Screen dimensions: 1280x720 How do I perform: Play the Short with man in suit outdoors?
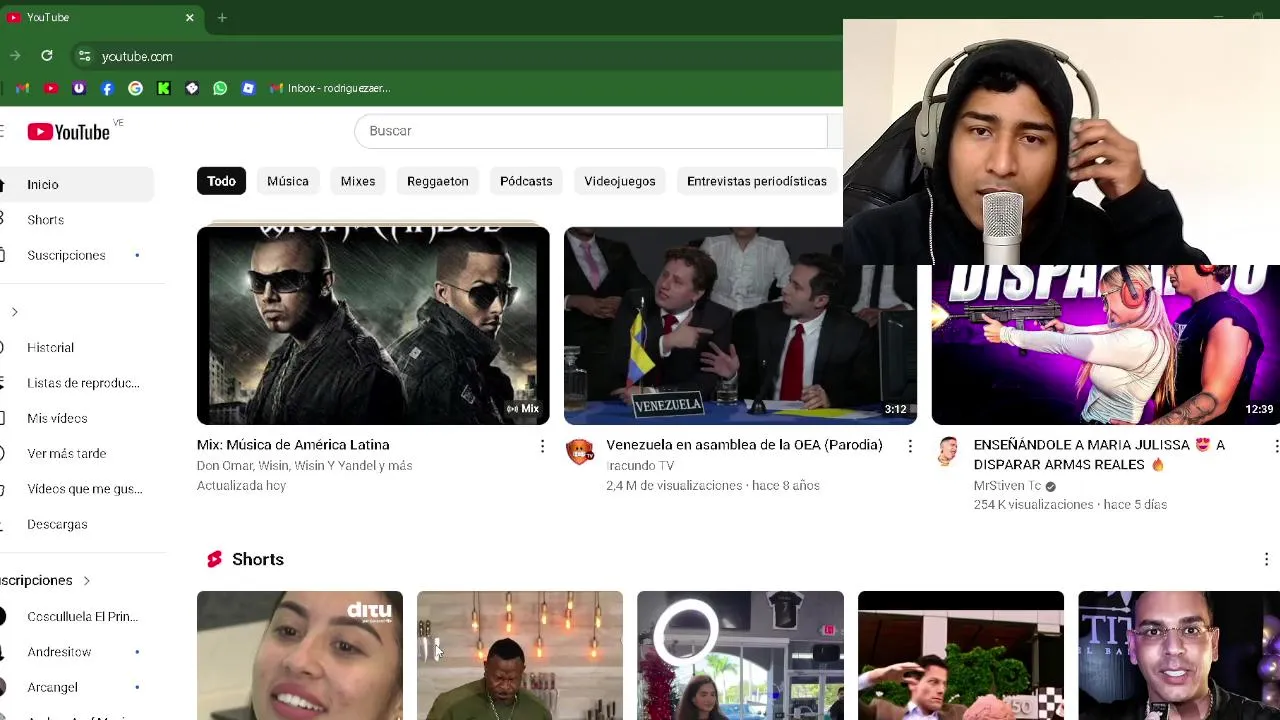pos(961,656)
